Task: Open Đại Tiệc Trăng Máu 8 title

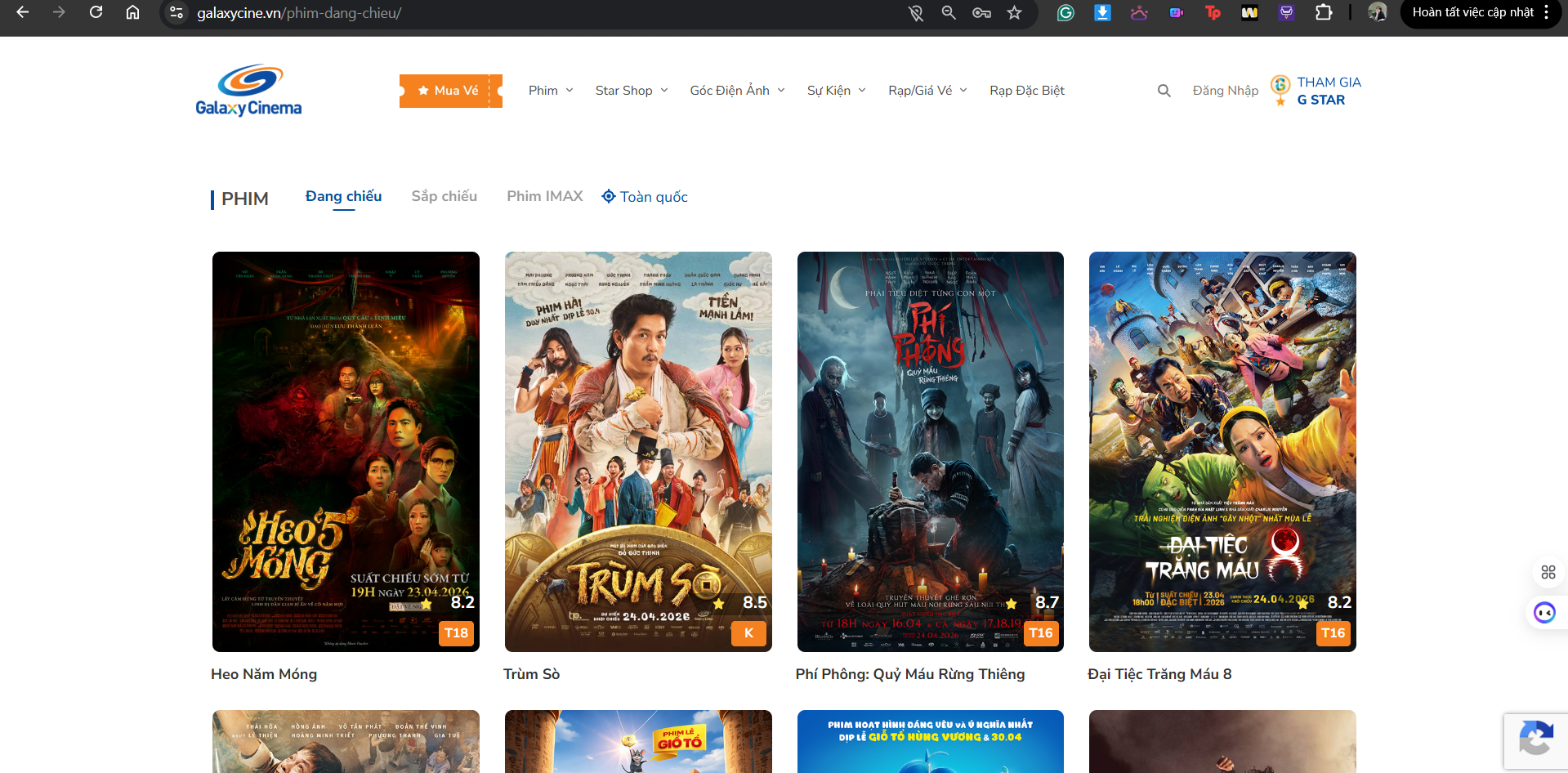Action: (x=1159, y=674)
